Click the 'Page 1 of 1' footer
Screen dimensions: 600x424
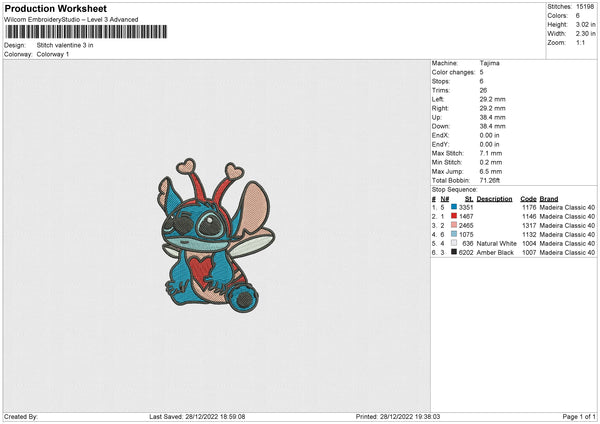pyautogui.click(x=579, y=417)
